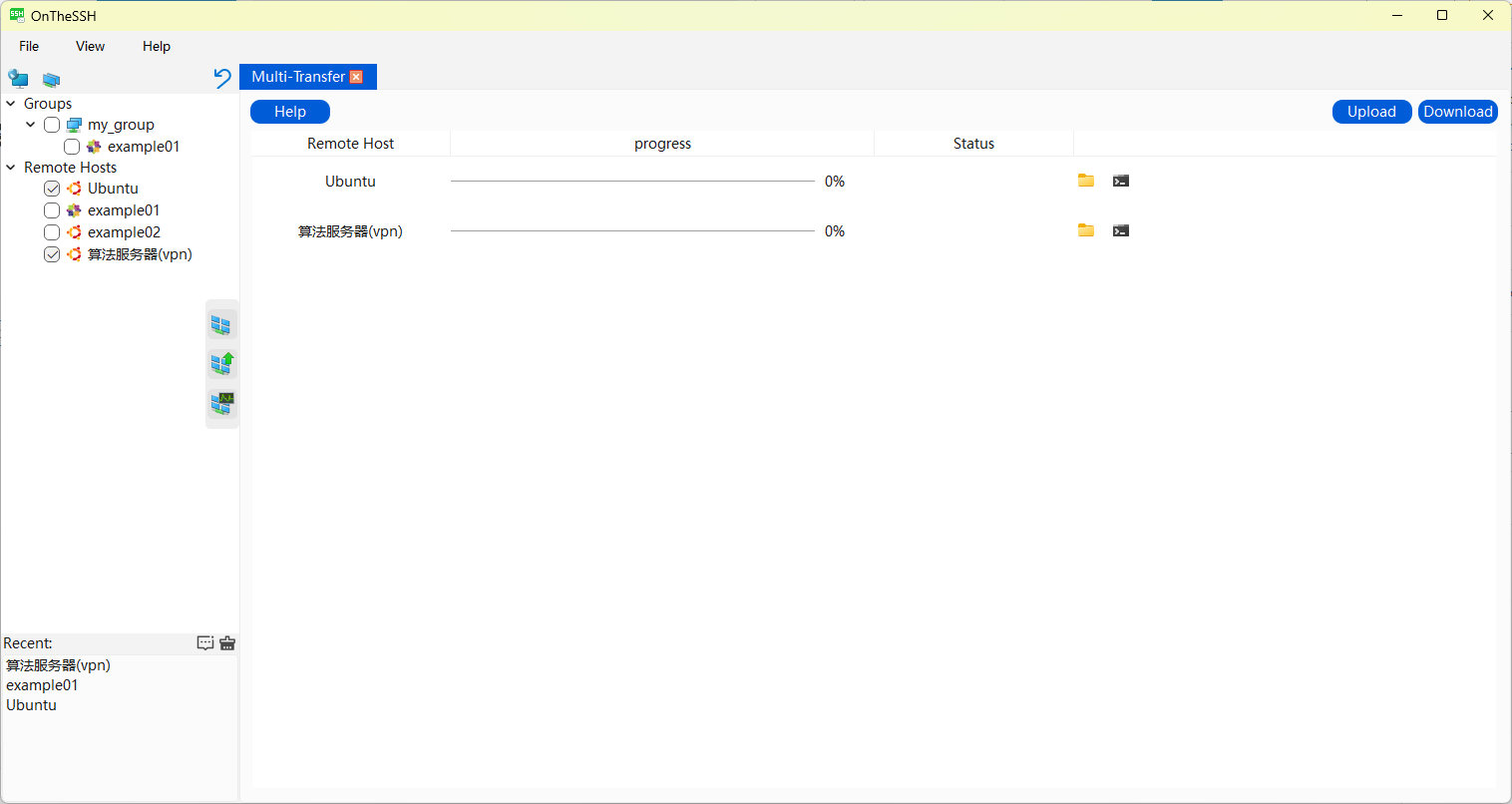Viewport: 1512px width, 804px height.
Task: Click the 算法服务器(vpn) transfer progress bar
Action: [632, 230]
